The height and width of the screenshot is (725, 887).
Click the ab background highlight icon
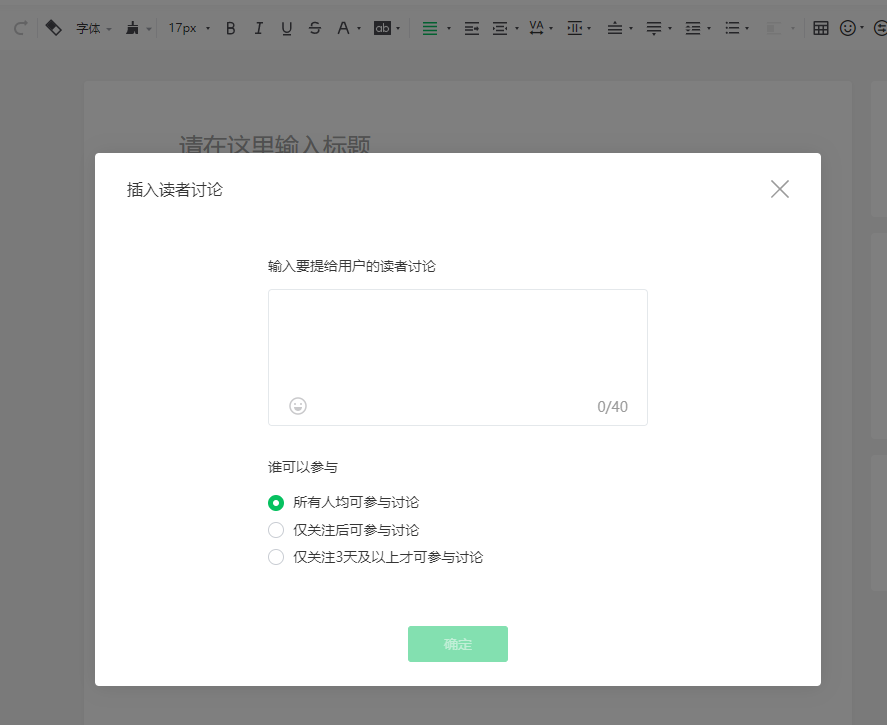pos(382,28)
